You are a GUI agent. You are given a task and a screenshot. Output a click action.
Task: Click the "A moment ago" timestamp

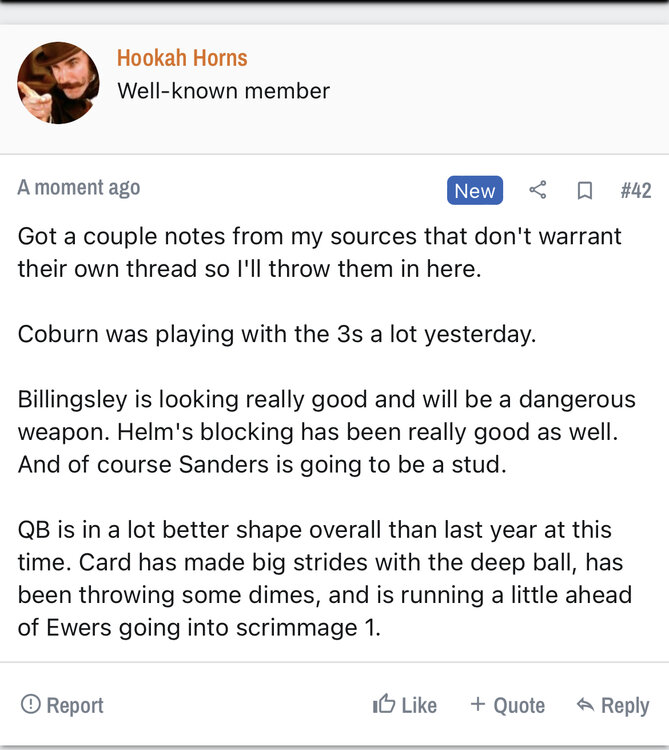point(79,187)
